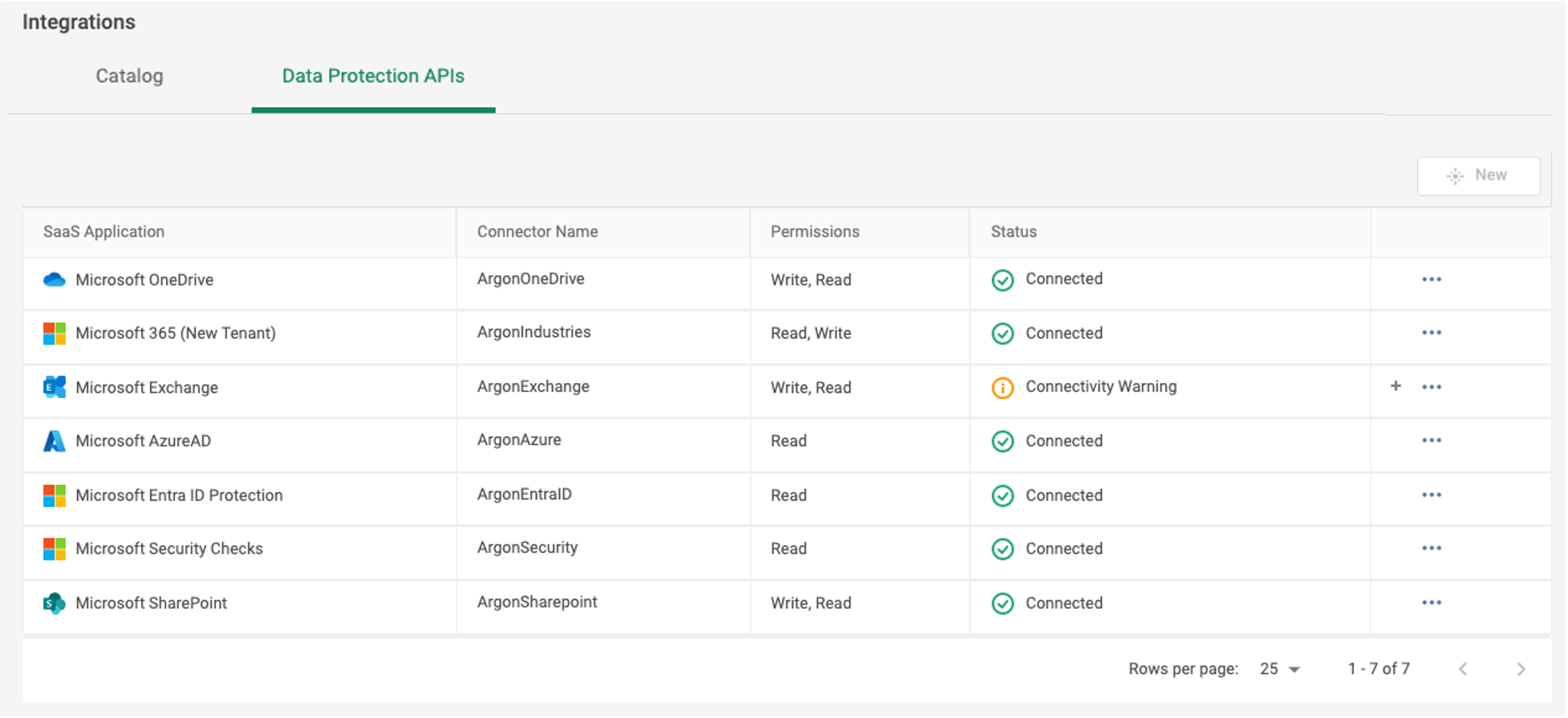Click the Microsoft Security Checks logo icon
The image size is (1568, 718).
coord(54,550)
